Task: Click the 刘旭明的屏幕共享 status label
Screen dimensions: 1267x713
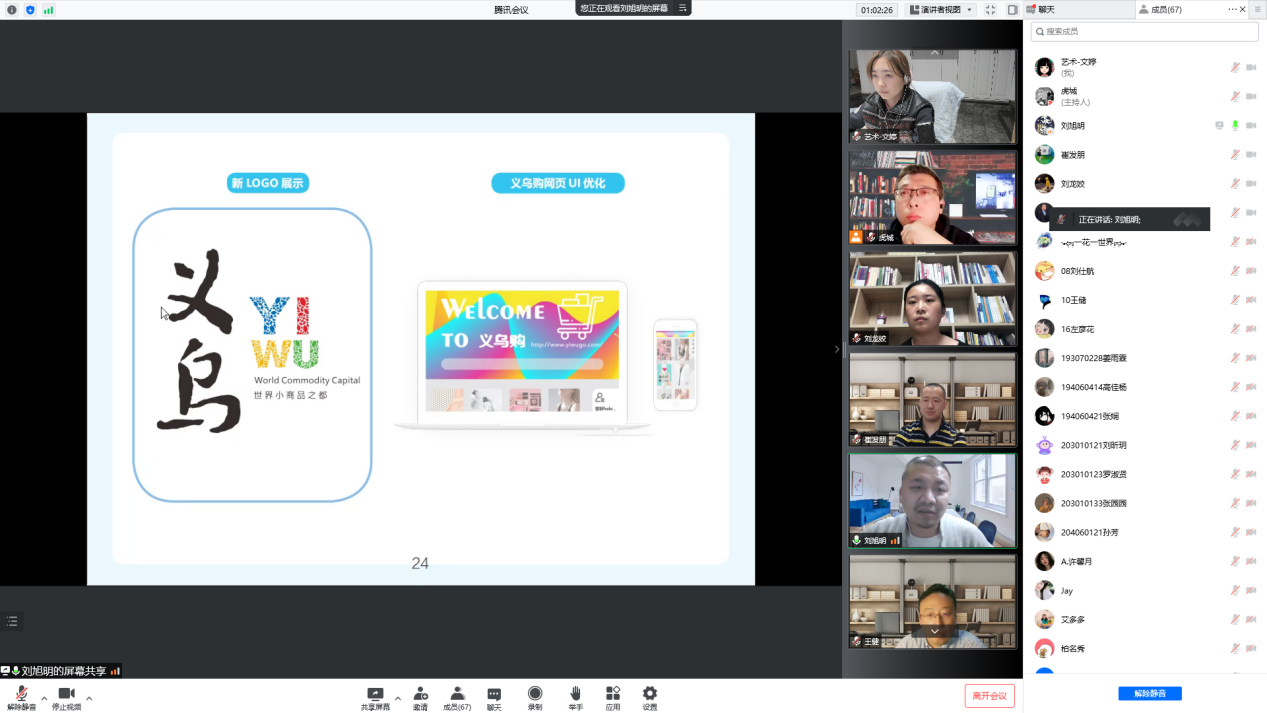Action: 63,671
